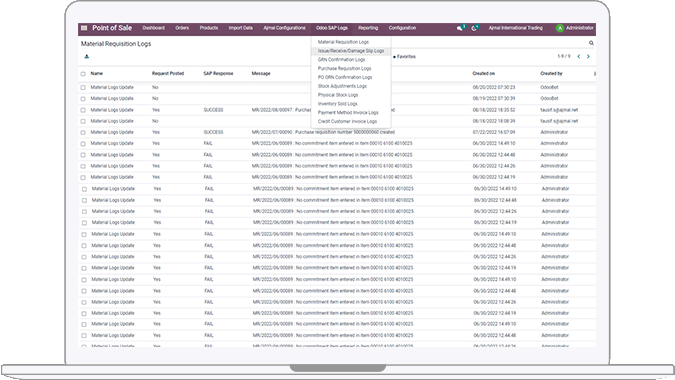Screen dimensions: 675x380
Task: Open optional columns toggle at table header
Action: coord(594,74)
